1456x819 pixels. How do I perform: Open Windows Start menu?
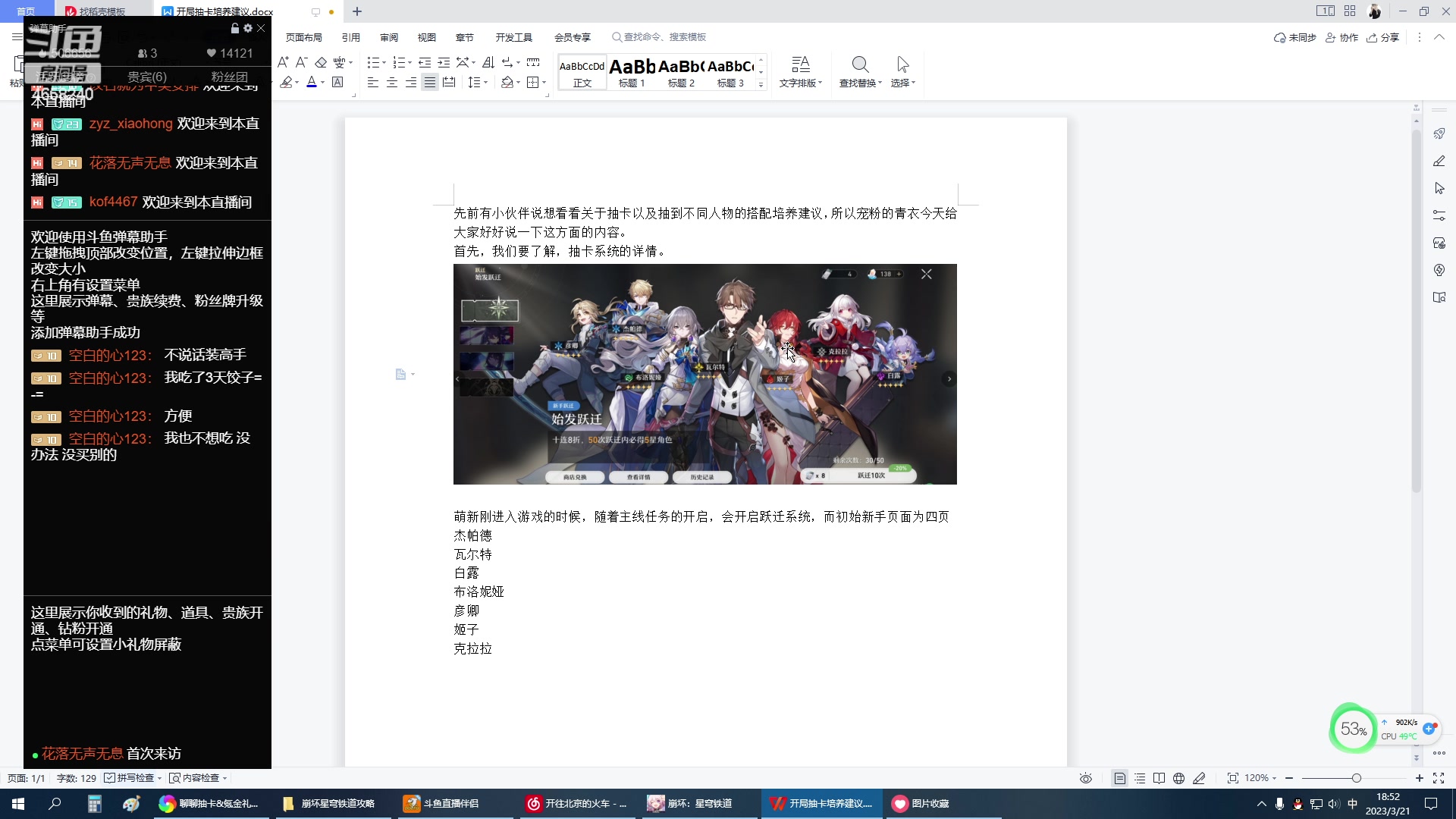point(18,804)
